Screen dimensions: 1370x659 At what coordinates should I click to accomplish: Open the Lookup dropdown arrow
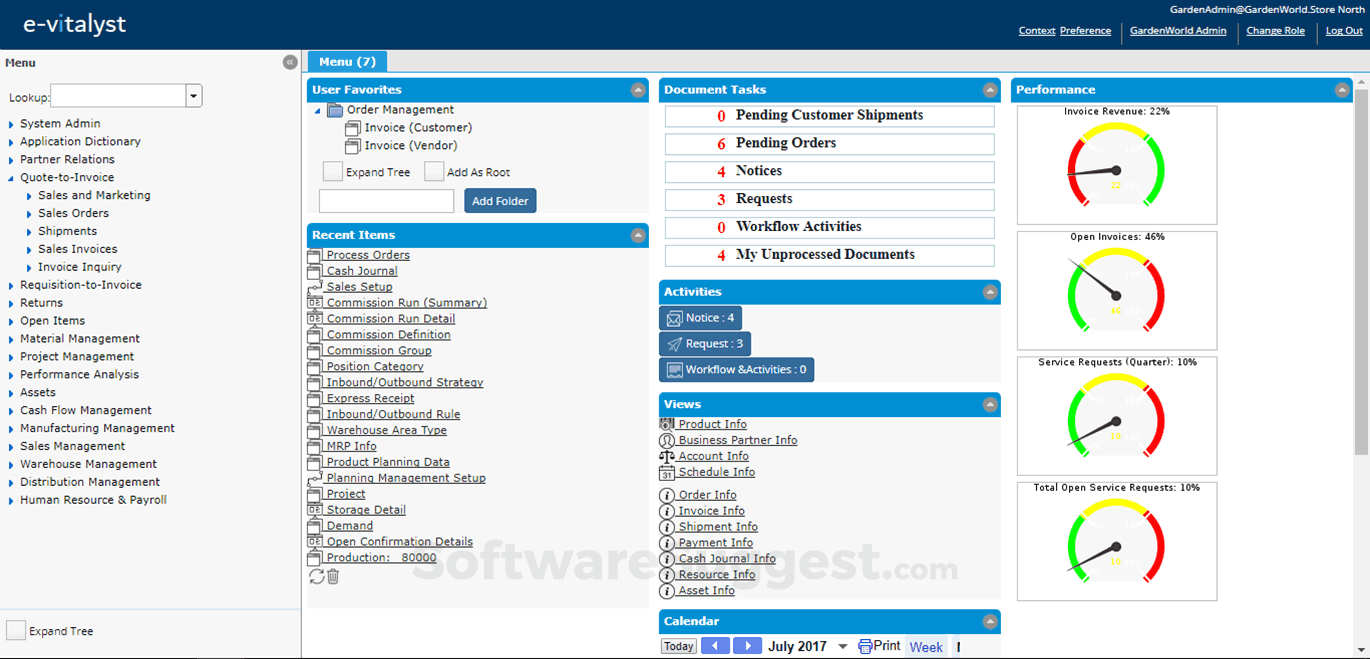[x=192, y=97]
